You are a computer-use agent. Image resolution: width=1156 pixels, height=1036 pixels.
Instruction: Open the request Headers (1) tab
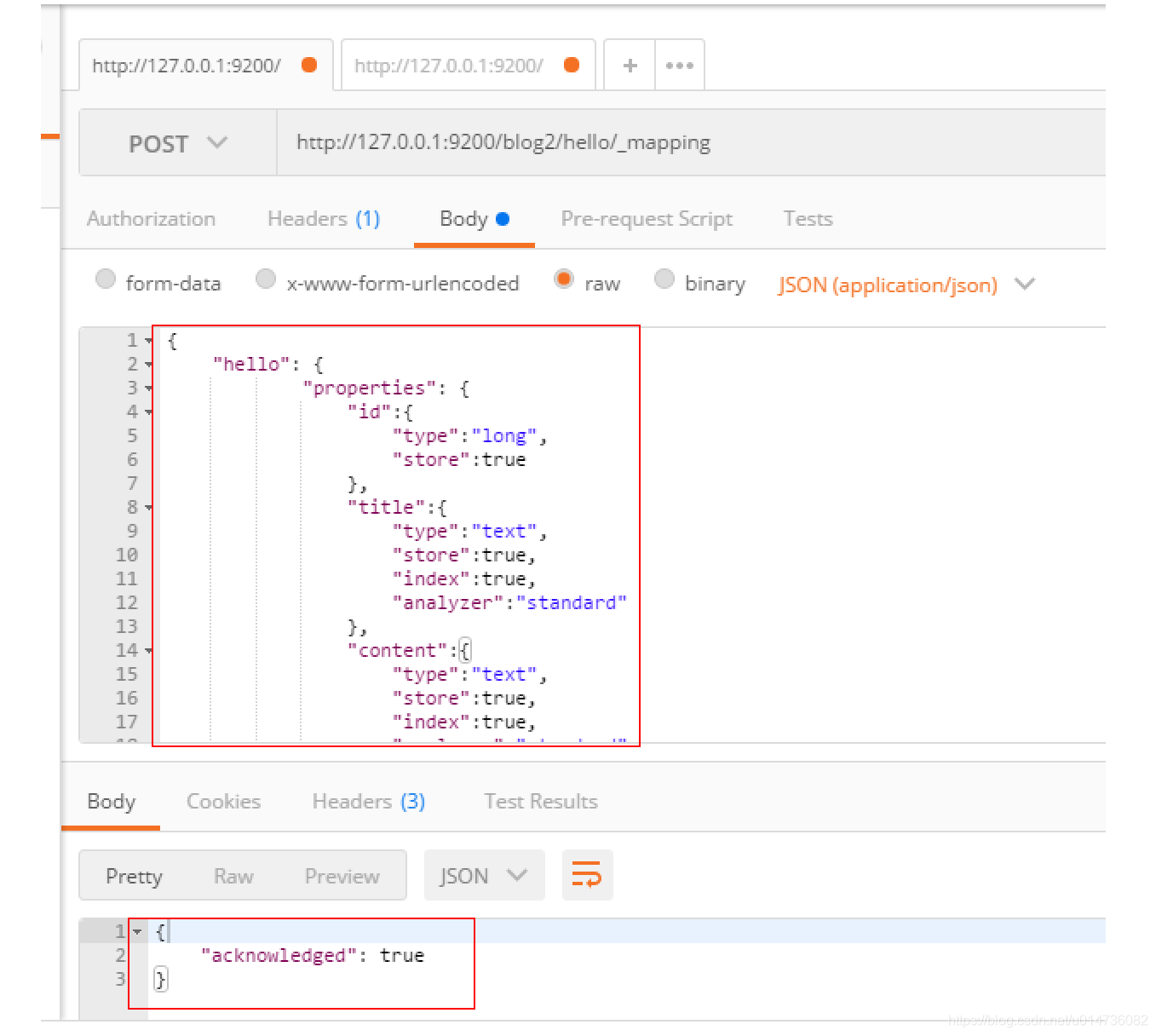tap(324, 219)
